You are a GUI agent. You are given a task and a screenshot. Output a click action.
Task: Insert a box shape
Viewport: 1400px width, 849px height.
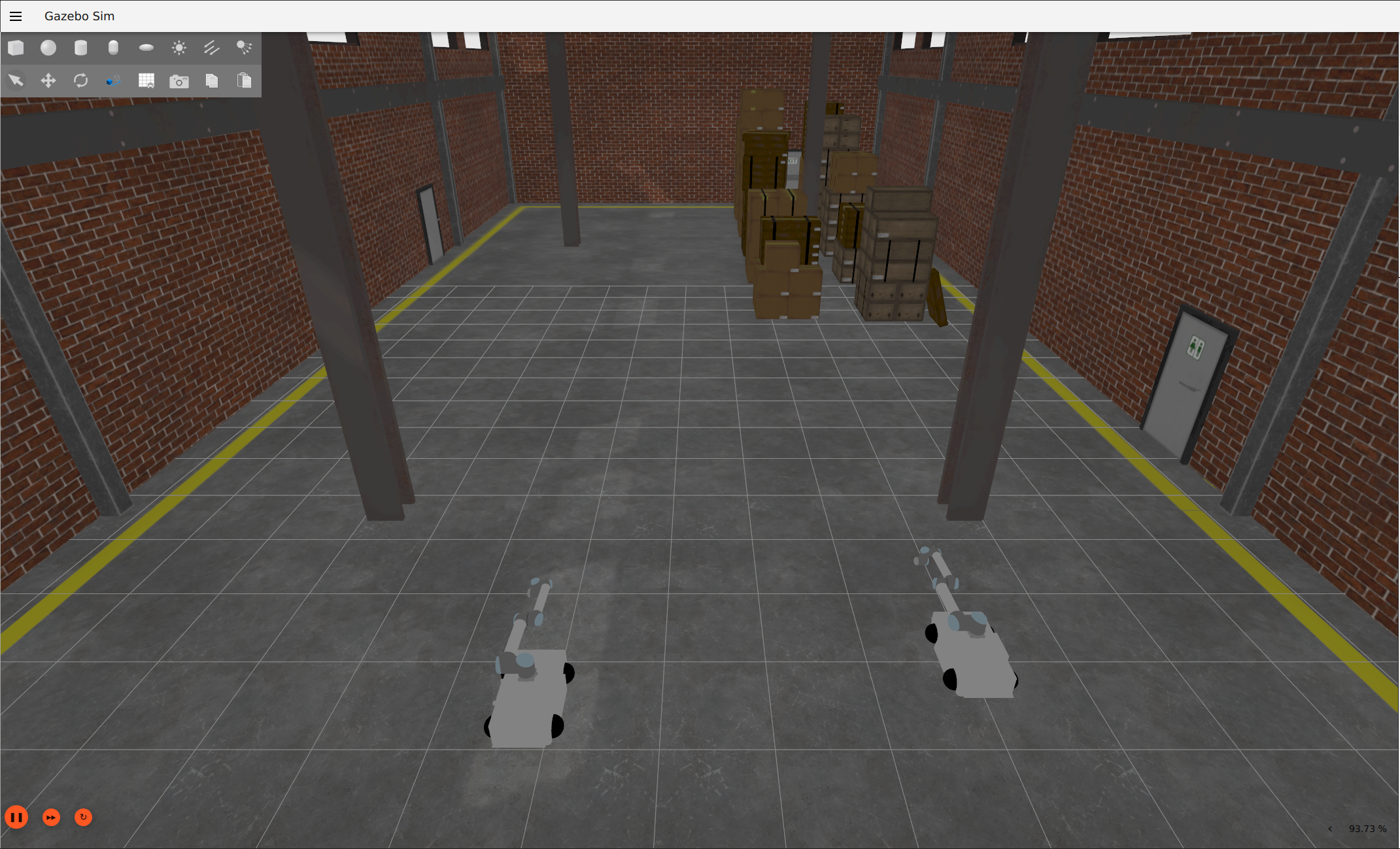tap(16, 48)
